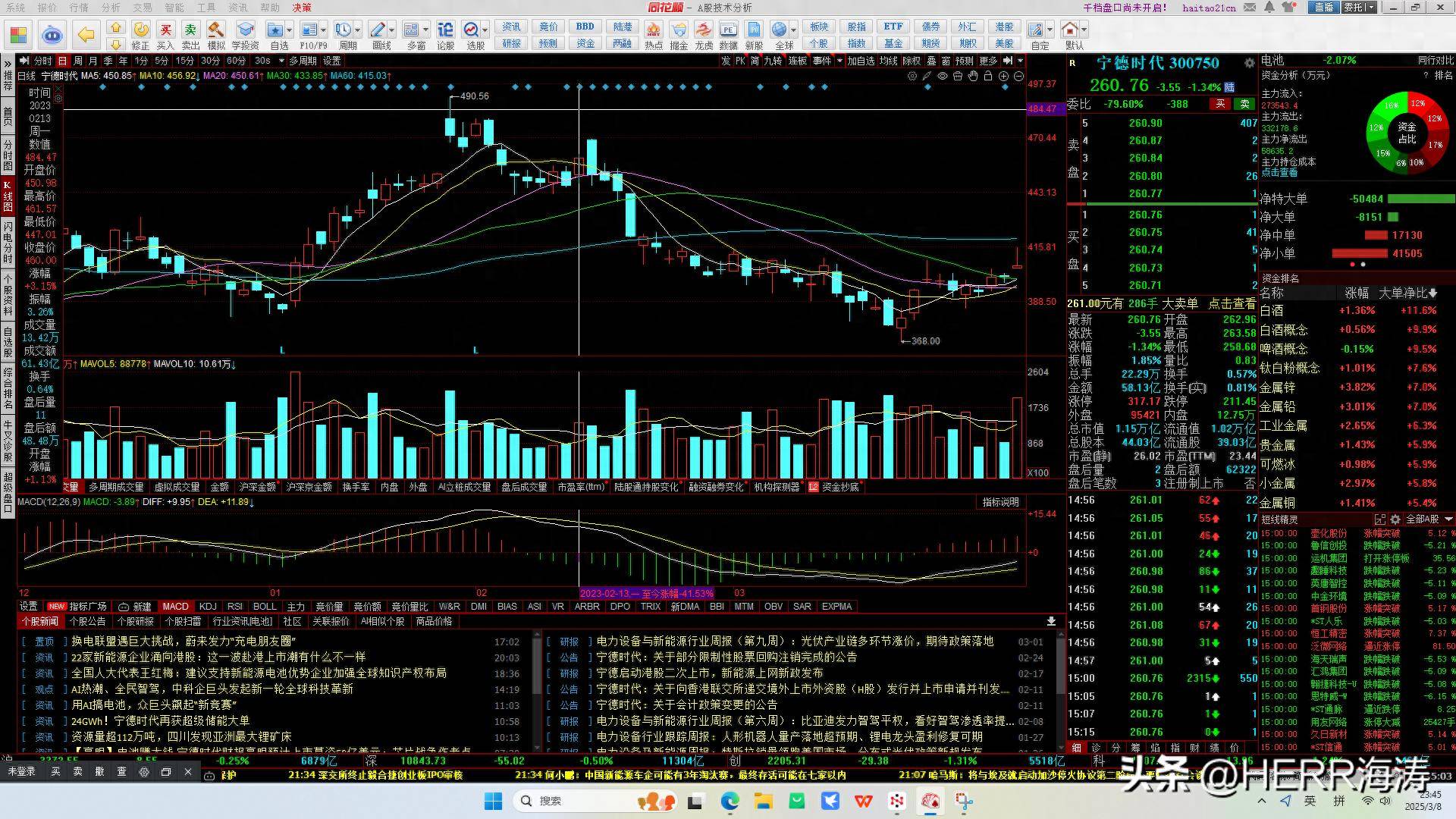Toggle the chart lock icon
1456x819 pixels.
[988, 76]
